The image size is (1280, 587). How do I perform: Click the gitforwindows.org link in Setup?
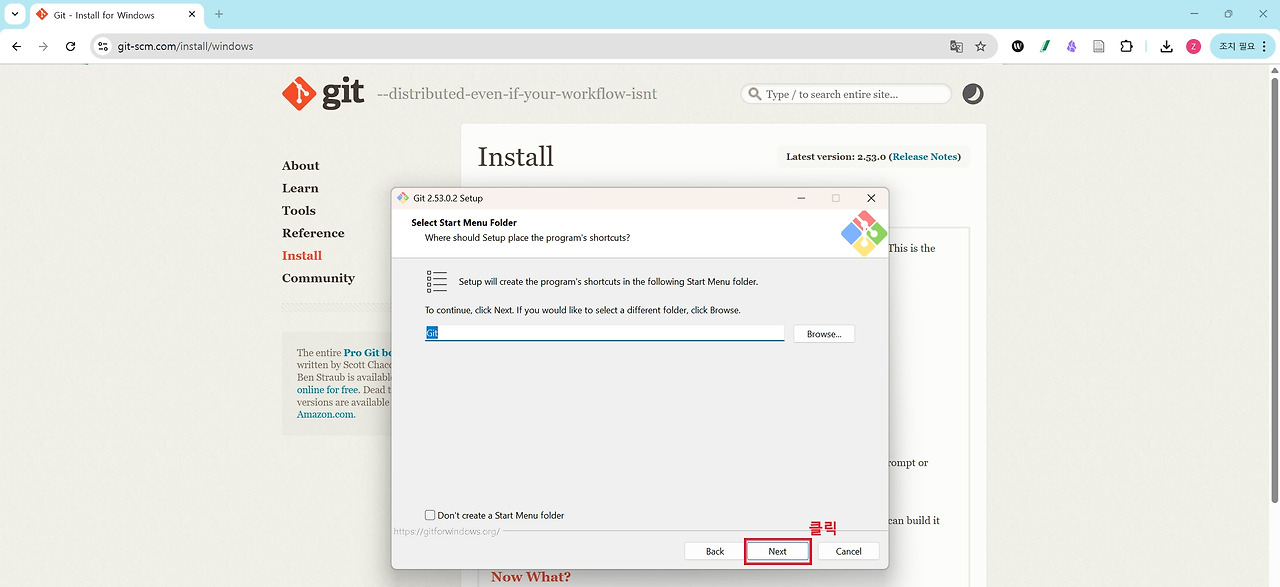pyautogui.click(x=446, y=532)
